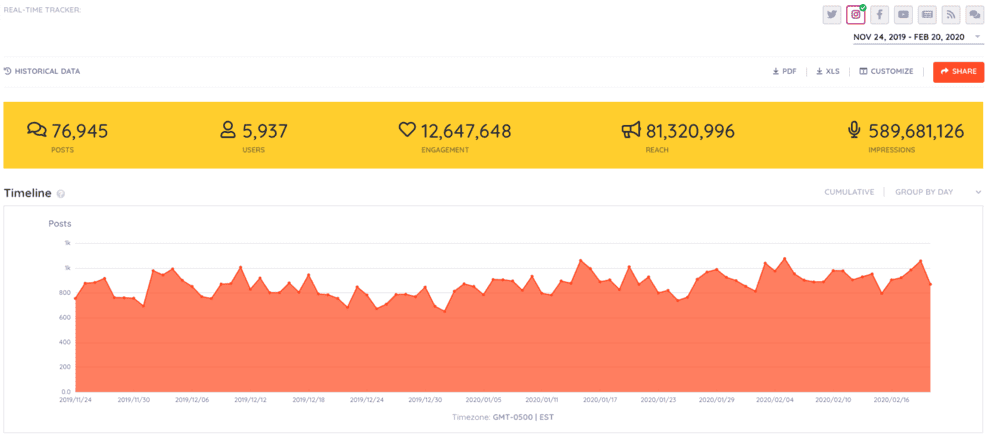The image size is (991, 439).
Task: Toggle Cumulative view for timeline
Action: (x=849, y=192)
